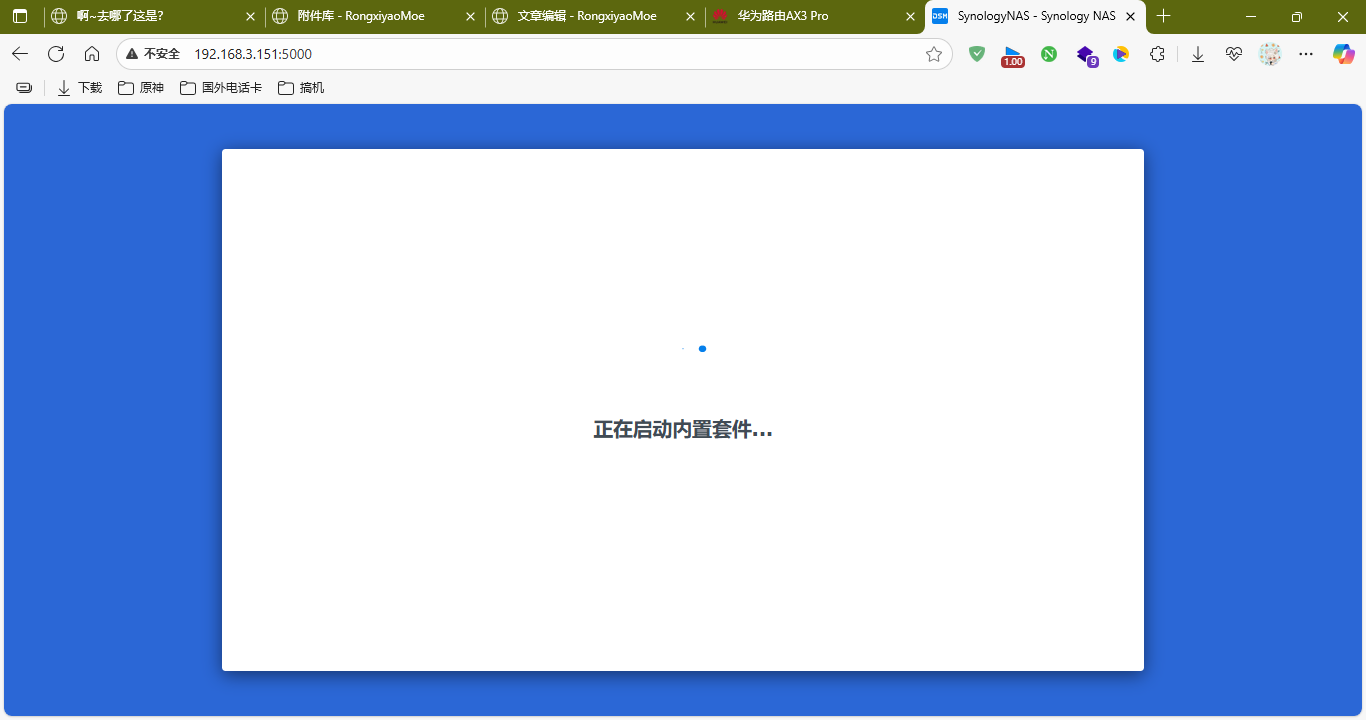Open the browser home page
Image resolution: width=1366 pixels, height=720 pixels.
pos(92,54)
